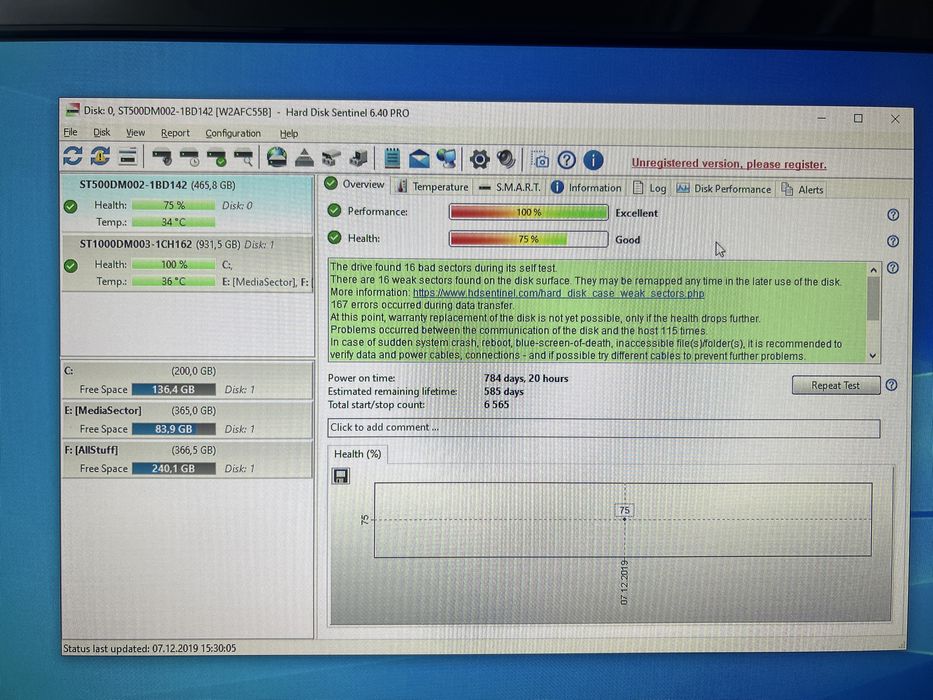Click the comment input field
This screenshot has width=933, height=700.
[603, 428]
